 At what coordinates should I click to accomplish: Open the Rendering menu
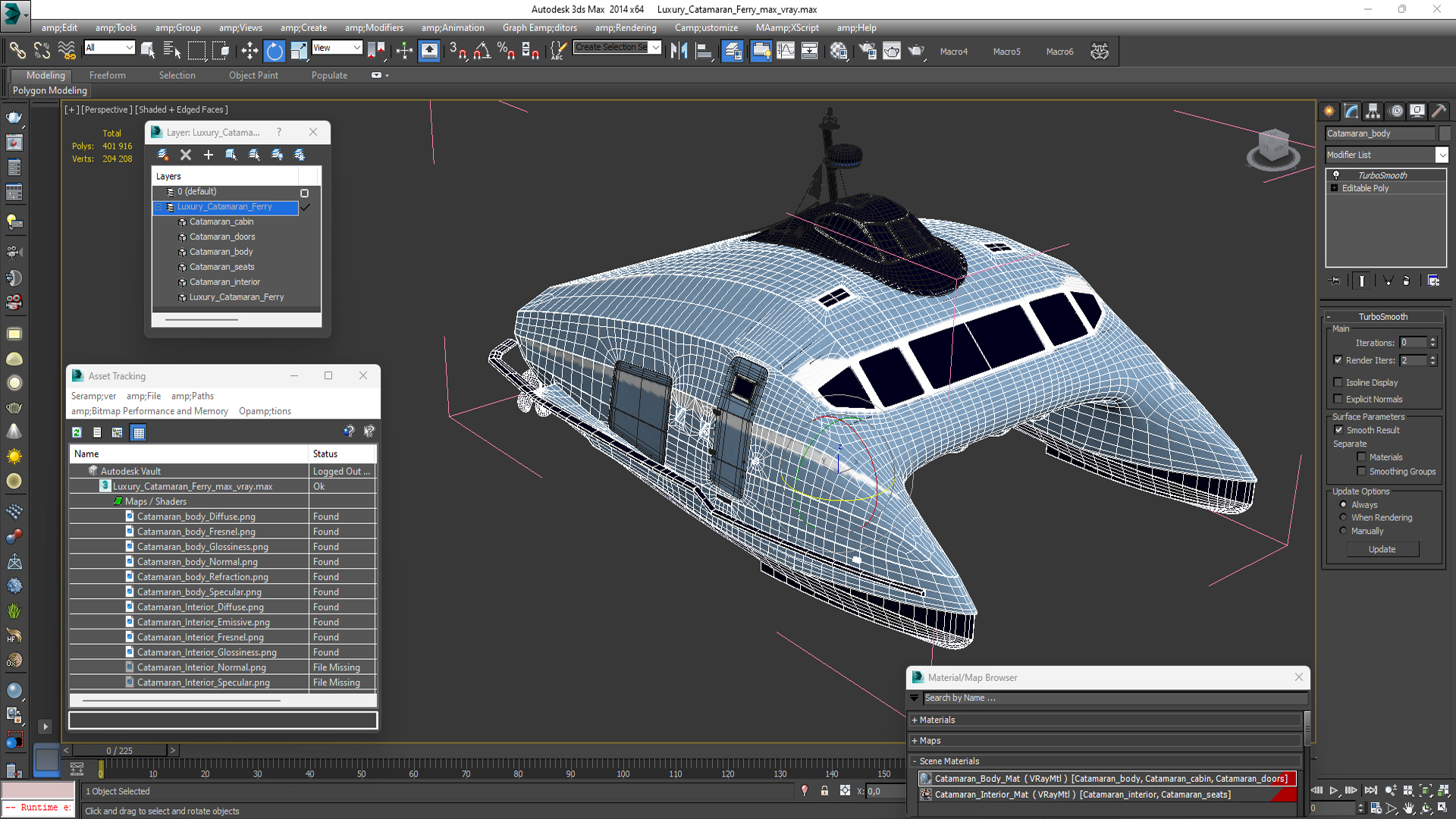coord(626,27)
